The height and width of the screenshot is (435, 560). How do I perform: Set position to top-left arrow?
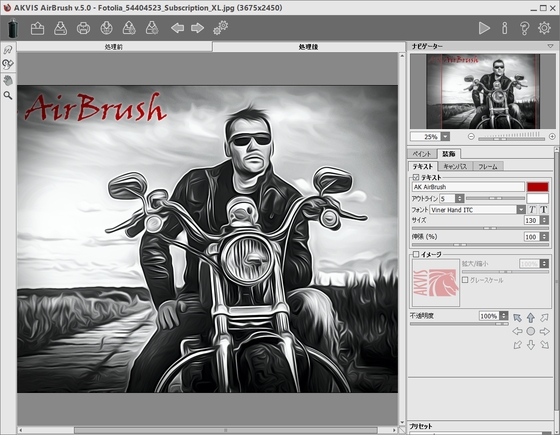coord(517,318)
